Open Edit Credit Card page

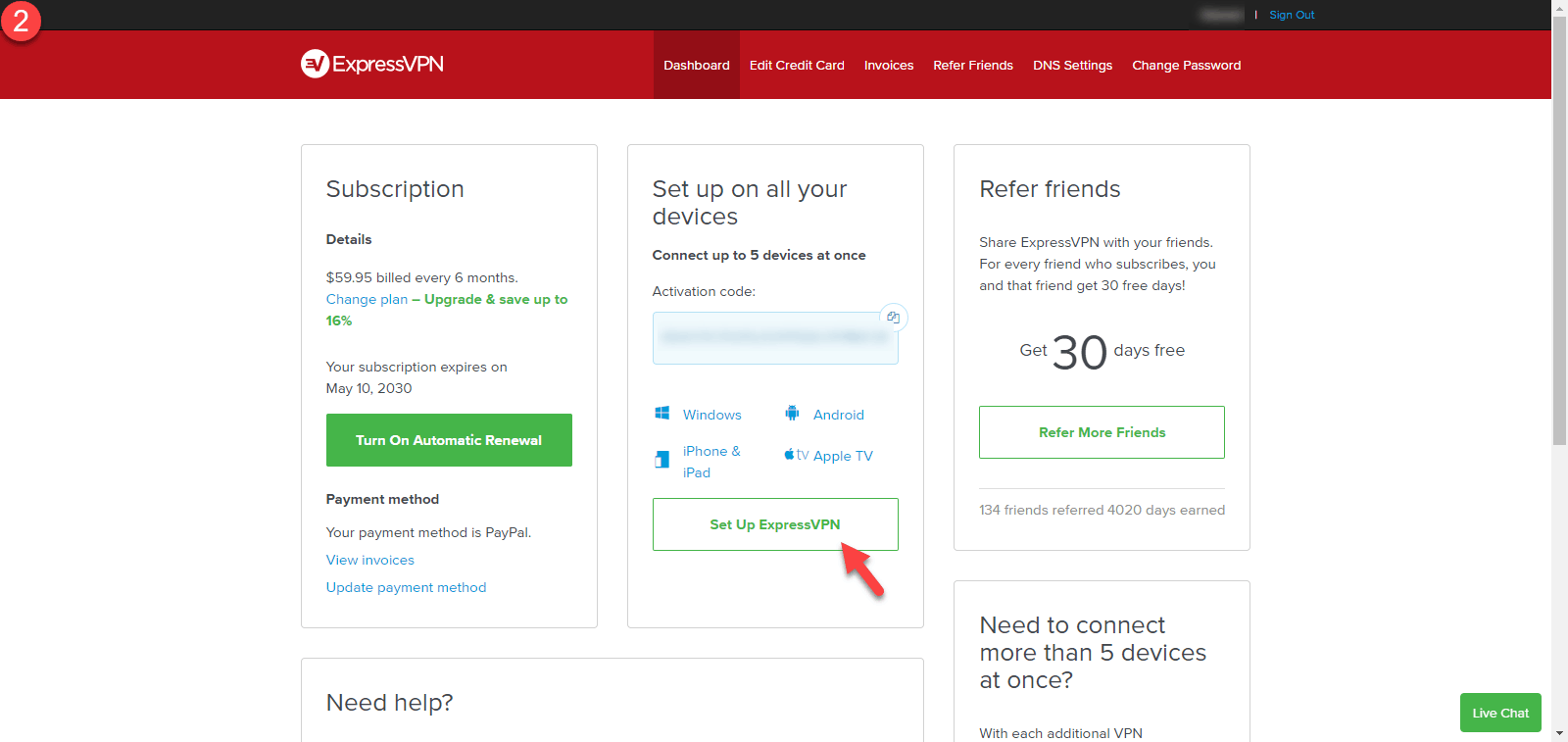click(x=797, y=66)
